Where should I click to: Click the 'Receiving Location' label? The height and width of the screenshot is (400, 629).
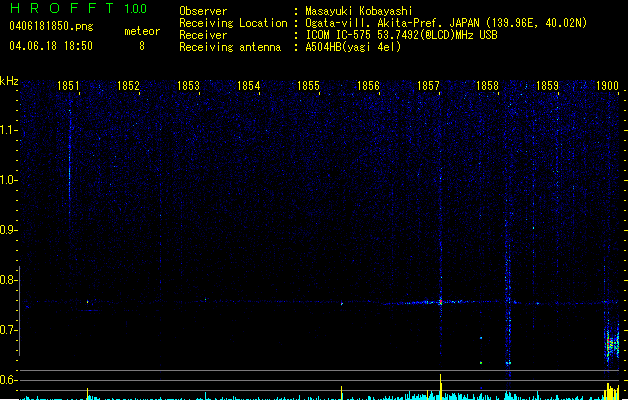tap(233, 23)
